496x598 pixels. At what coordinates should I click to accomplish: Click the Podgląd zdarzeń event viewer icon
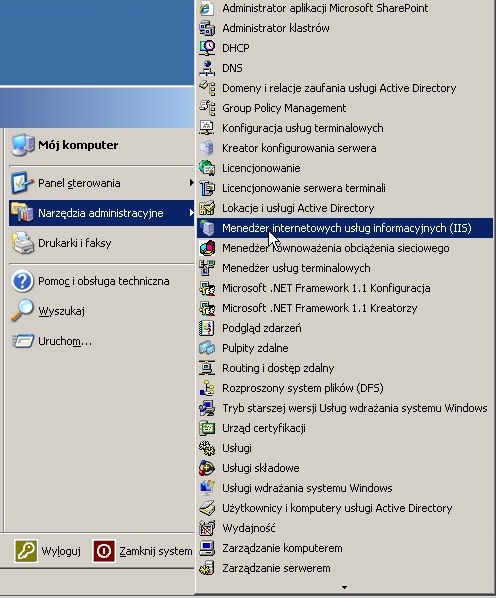pos(207,328)
